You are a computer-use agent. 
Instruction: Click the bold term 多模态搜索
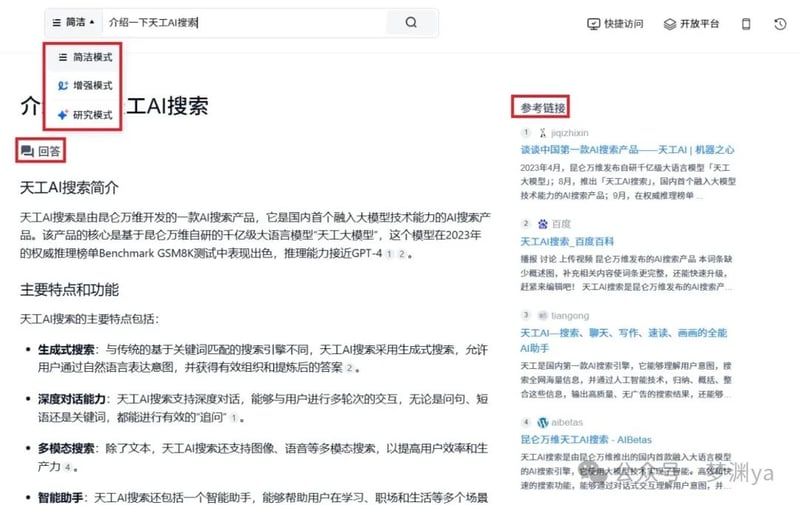[x=66, y=449]
